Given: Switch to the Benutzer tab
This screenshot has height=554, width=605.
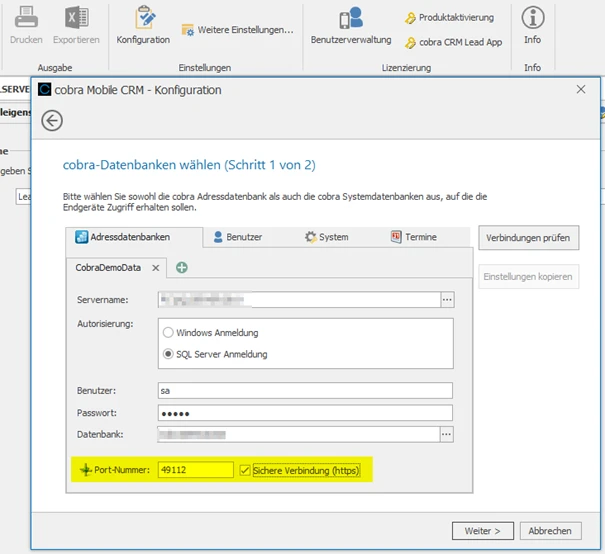Looking at the screenshot, I should click(238, 237).
